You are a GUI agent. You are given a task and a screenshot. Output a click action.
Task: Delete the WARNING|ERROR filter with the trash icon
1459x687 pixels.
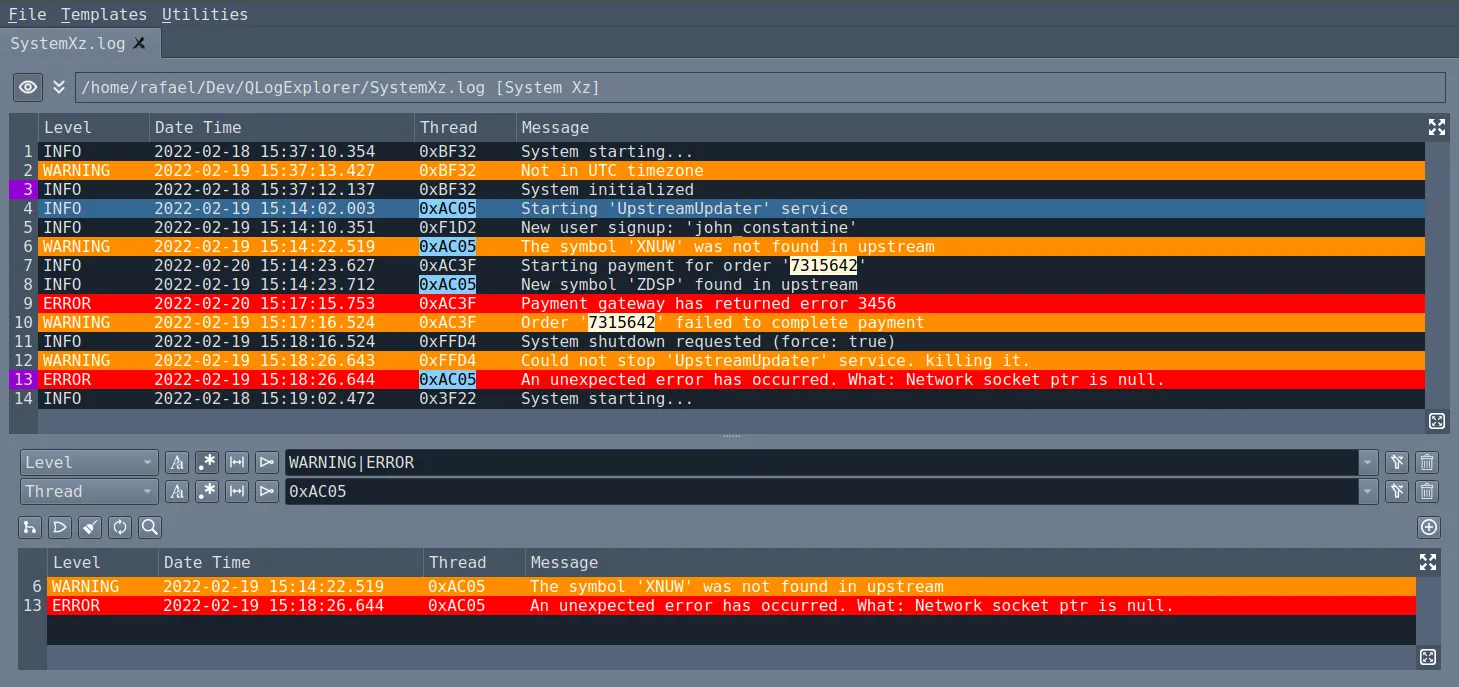tap(1428, 462)
